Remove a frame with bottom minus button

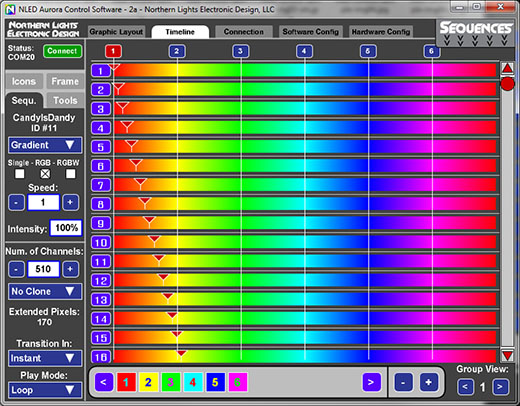pos(403,382)
